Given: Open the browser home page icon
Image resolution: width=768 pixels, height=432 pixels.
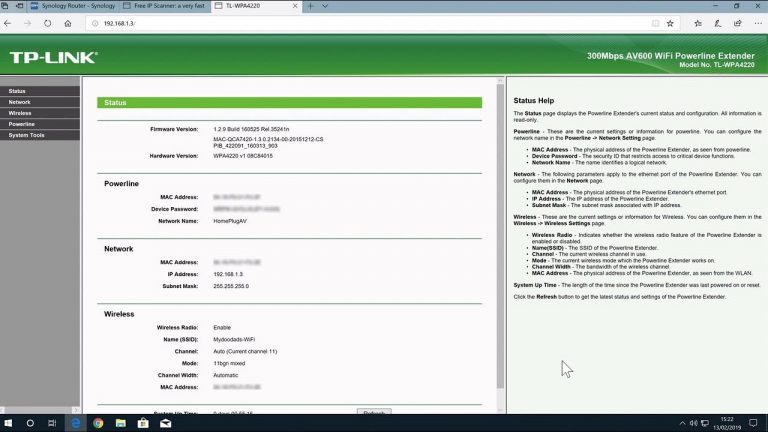Looking at the screenshot, I should point(68,23).
